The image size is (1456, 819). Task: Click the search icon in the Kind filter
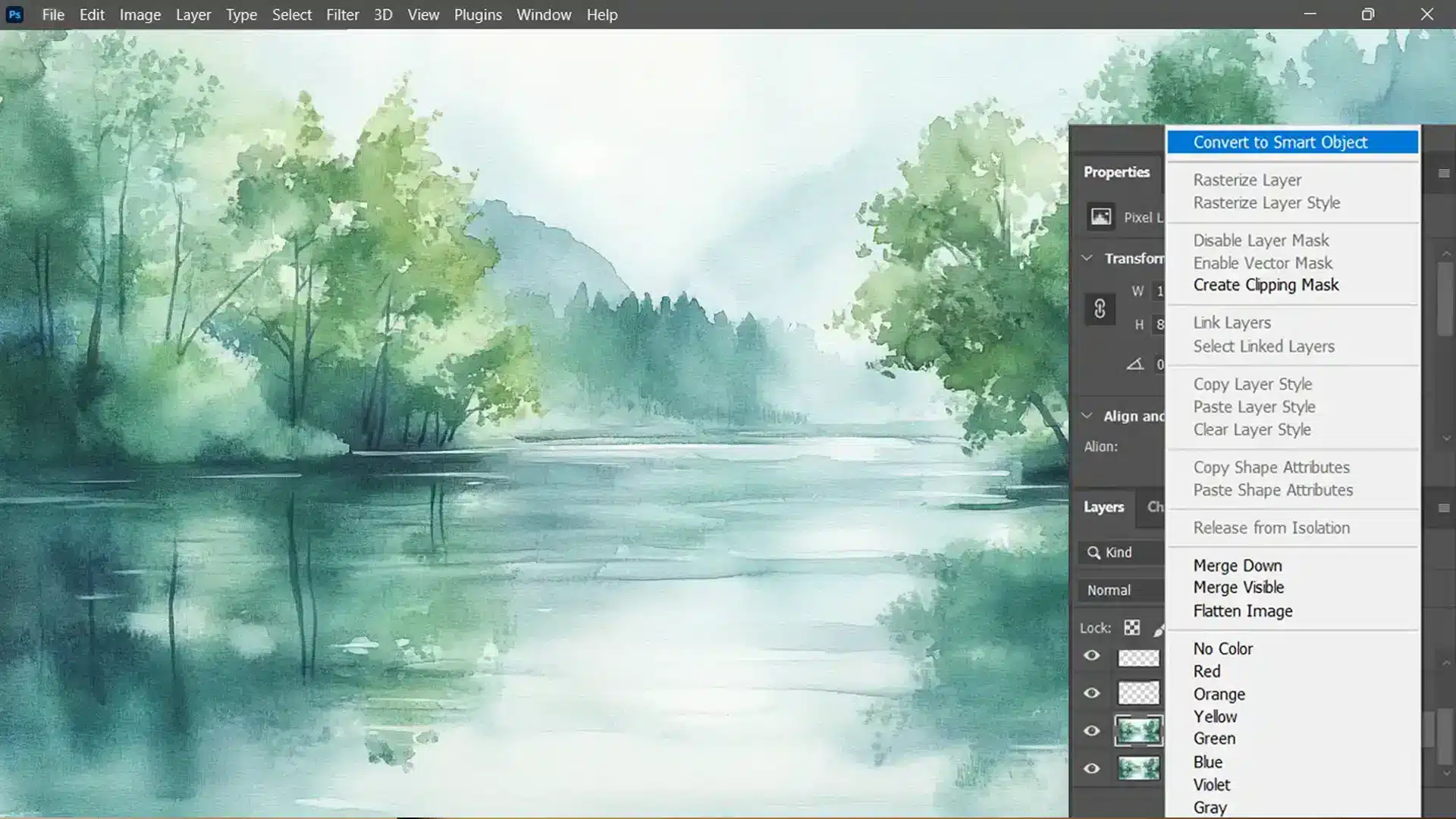[x=1094, y=553]
